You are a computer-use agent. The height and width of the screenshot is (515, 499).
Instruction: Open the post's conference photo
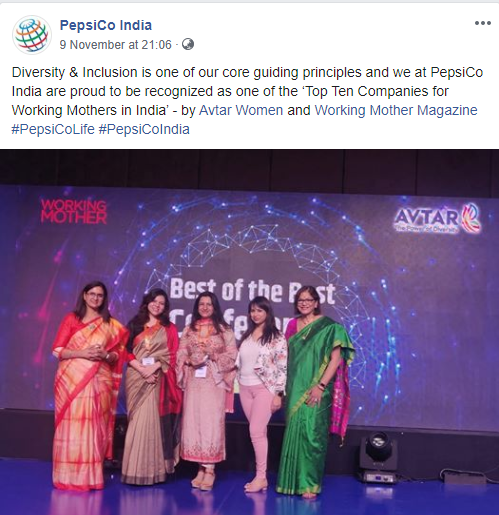pos(249,332)
